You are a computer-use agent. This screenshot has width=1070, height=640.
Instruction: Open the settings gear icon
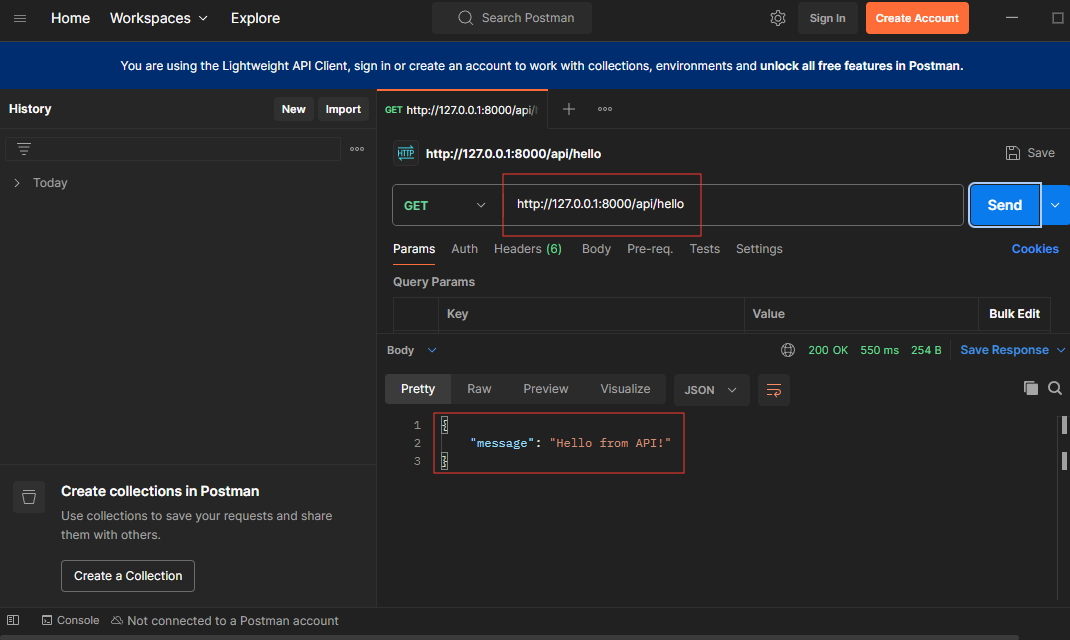pyautogui.click(x=778, y=18)
